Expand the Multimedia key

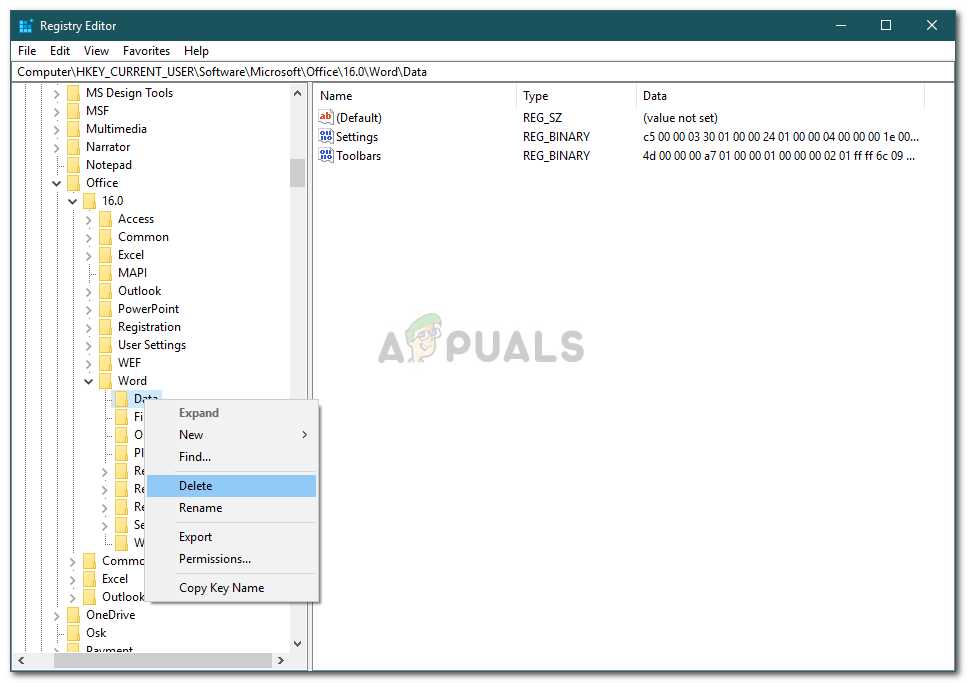click(x=57, y=130)
